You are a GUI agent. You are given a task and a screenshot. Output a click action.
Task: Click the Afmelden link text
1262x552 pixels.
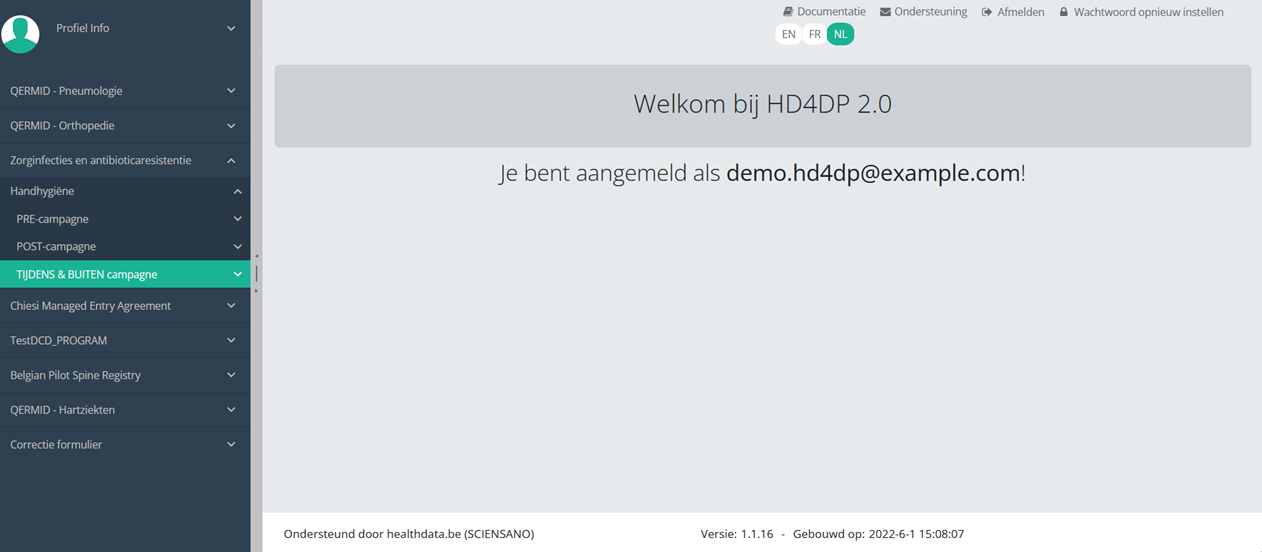click(x=1020, y=12)
